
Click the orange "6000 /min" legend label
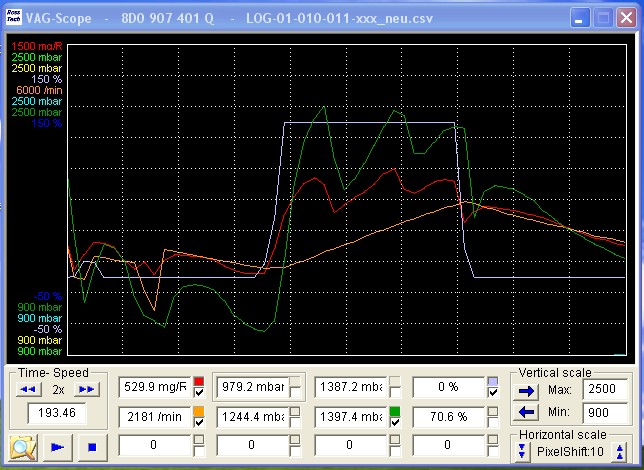(39, 90)
